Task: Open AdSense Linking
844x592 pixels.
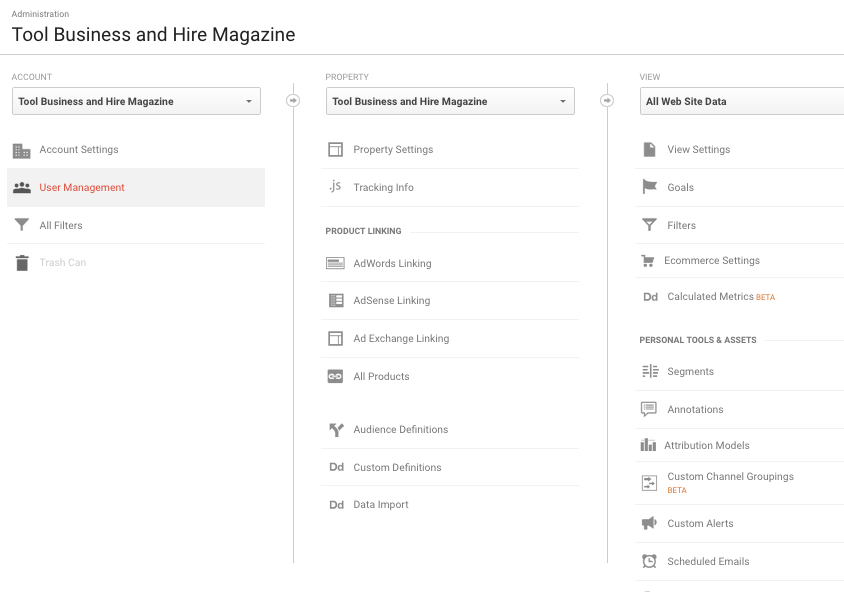Action: pyautogui.click(x=392, y=300)
